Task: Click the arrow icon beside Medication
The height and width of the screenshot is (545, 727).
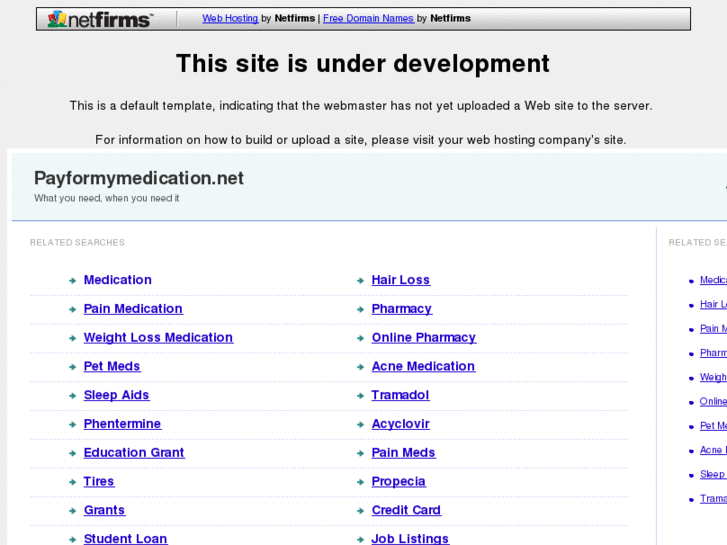Action: (x=72, y=281)
